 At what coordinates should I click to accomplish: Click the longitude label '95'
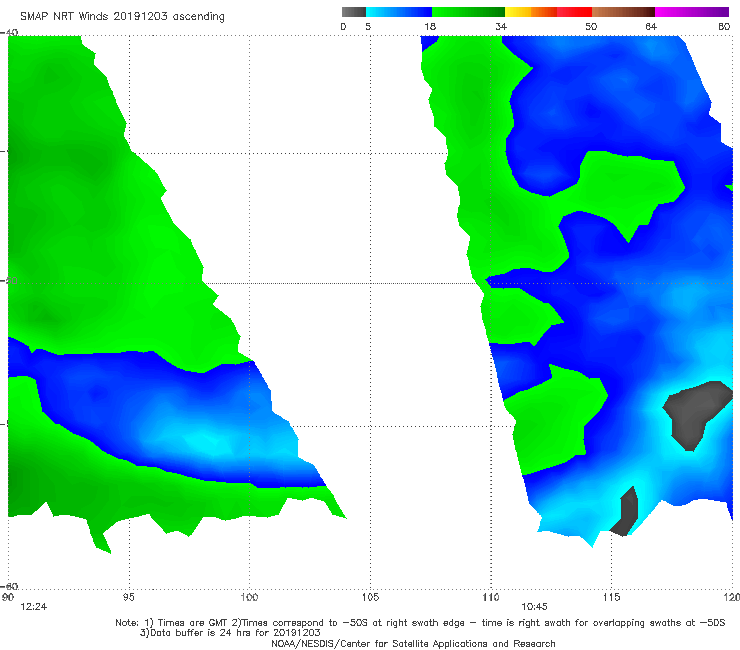pos(128,597)
